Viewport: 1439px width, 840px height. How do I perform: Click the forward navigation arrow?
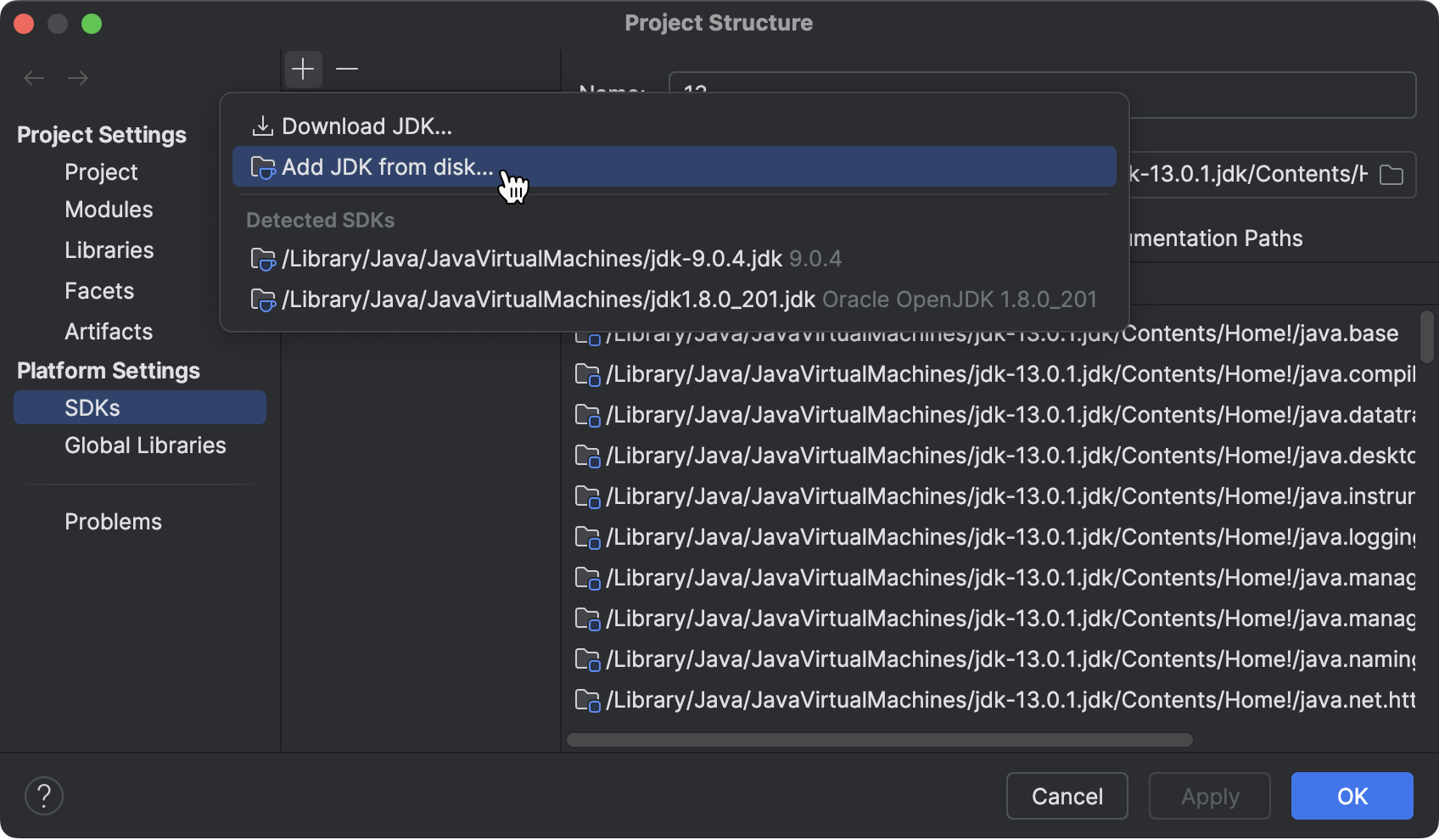click(x=78, y=77)
